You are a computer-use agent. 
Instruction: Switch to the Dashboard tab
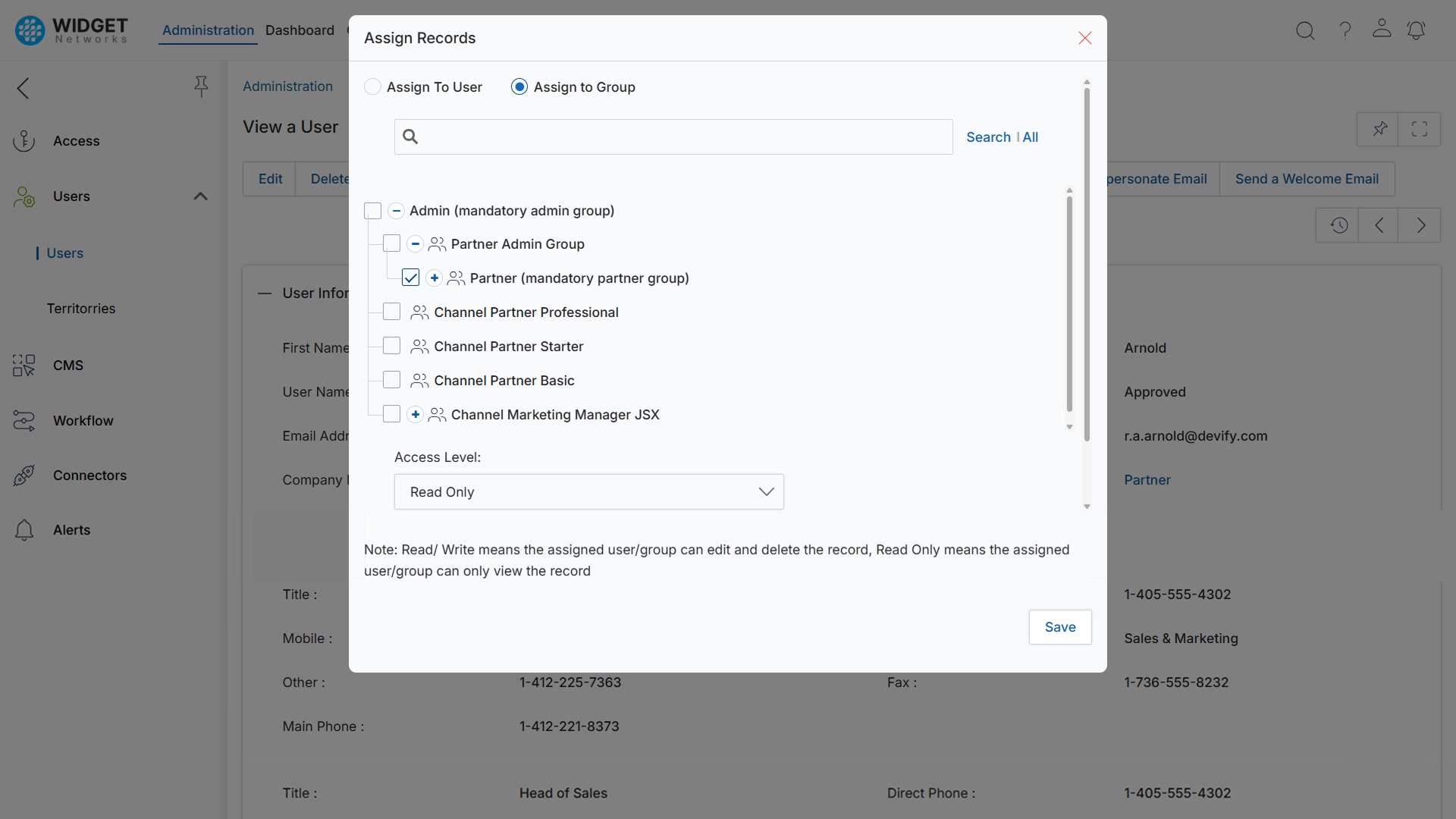click(300, 30)
